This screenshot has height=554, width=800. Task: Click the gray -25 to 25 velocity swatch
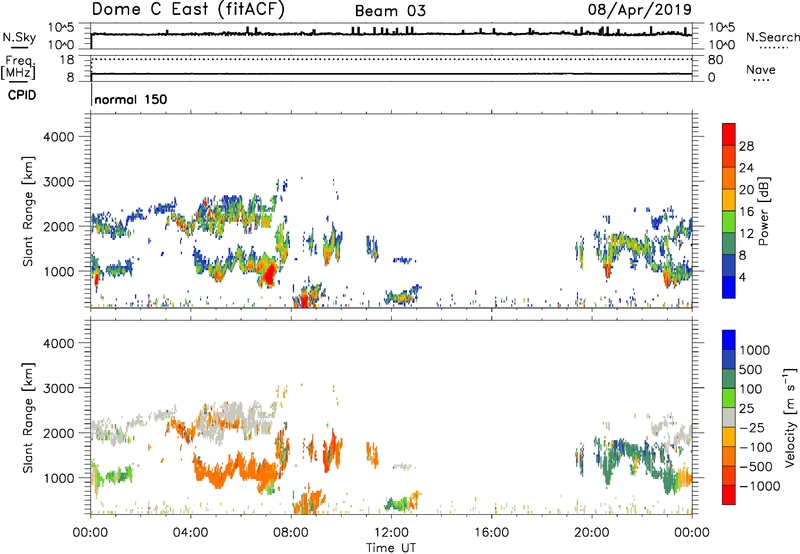[729, 418]
